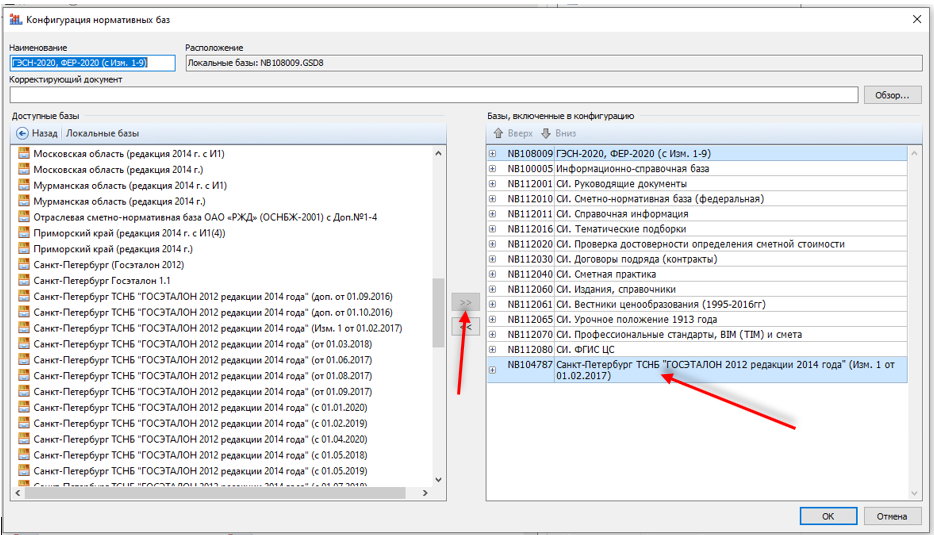Expand NB112065 Урочное положение row
This screenshot has width=934, height=535.
pos(493,319)
